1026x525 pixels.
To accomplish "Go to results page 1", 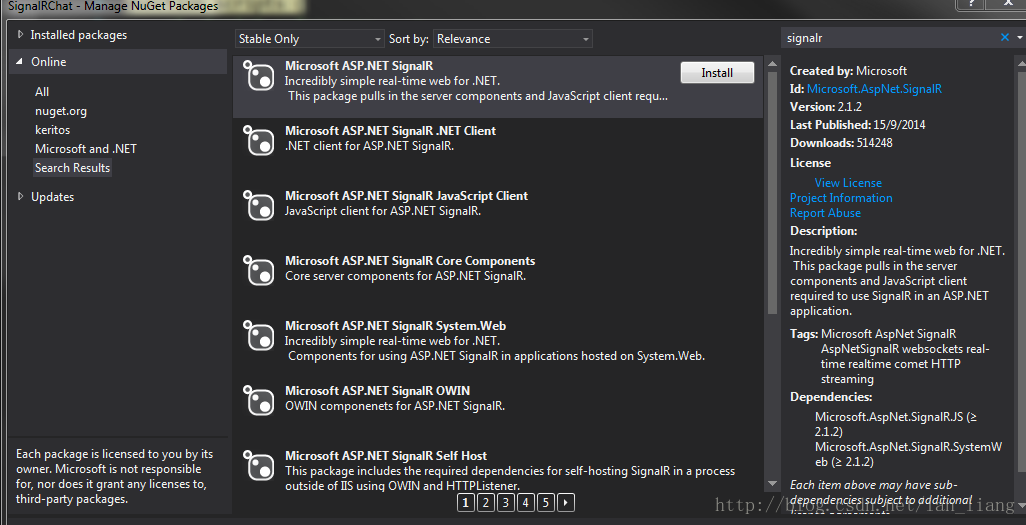I will click(465, 502).
